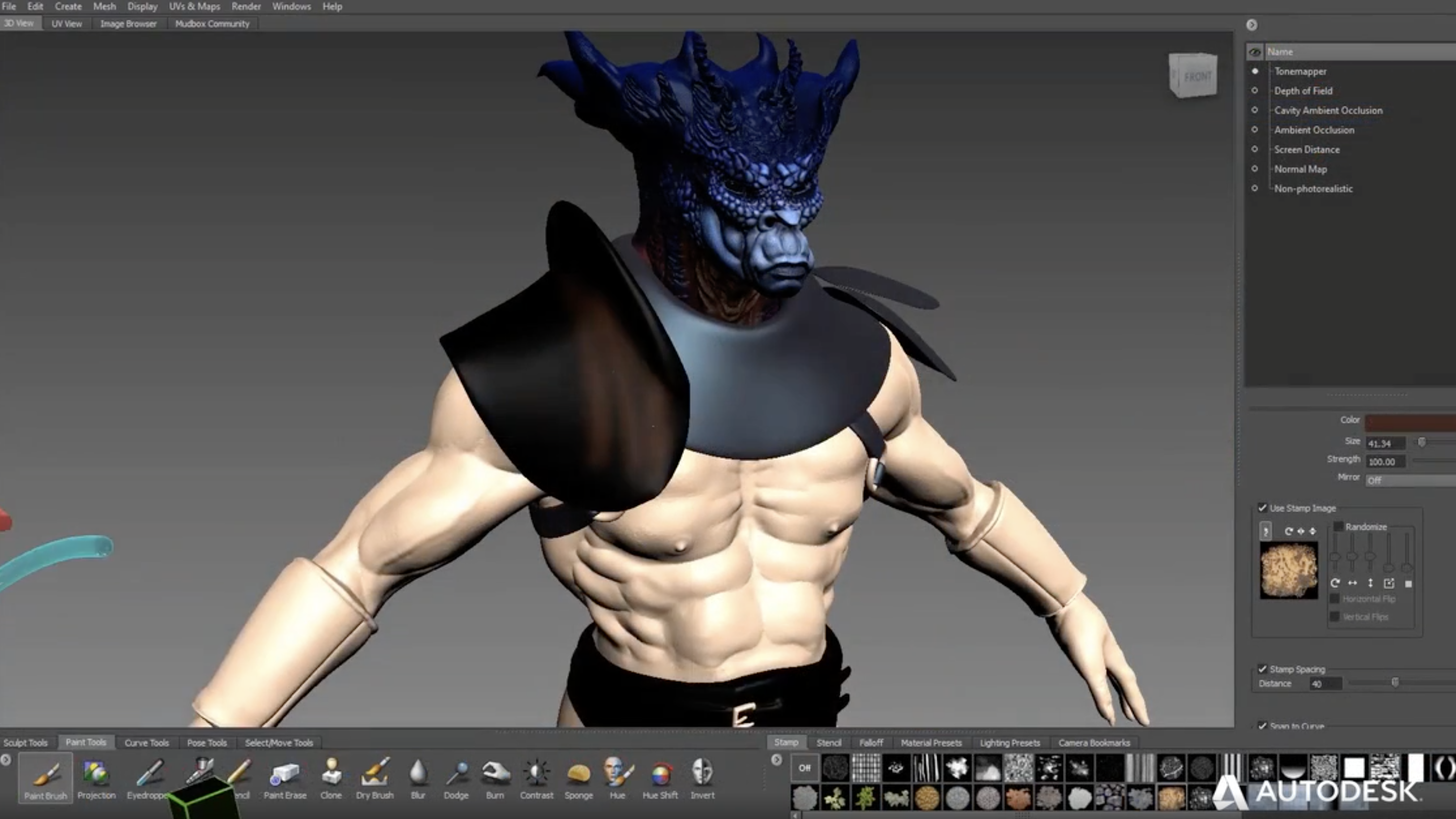The height and width of the screenshot is (819, 1456).
Task: Pick the Eyedropper tool
Action: point(148,778)
